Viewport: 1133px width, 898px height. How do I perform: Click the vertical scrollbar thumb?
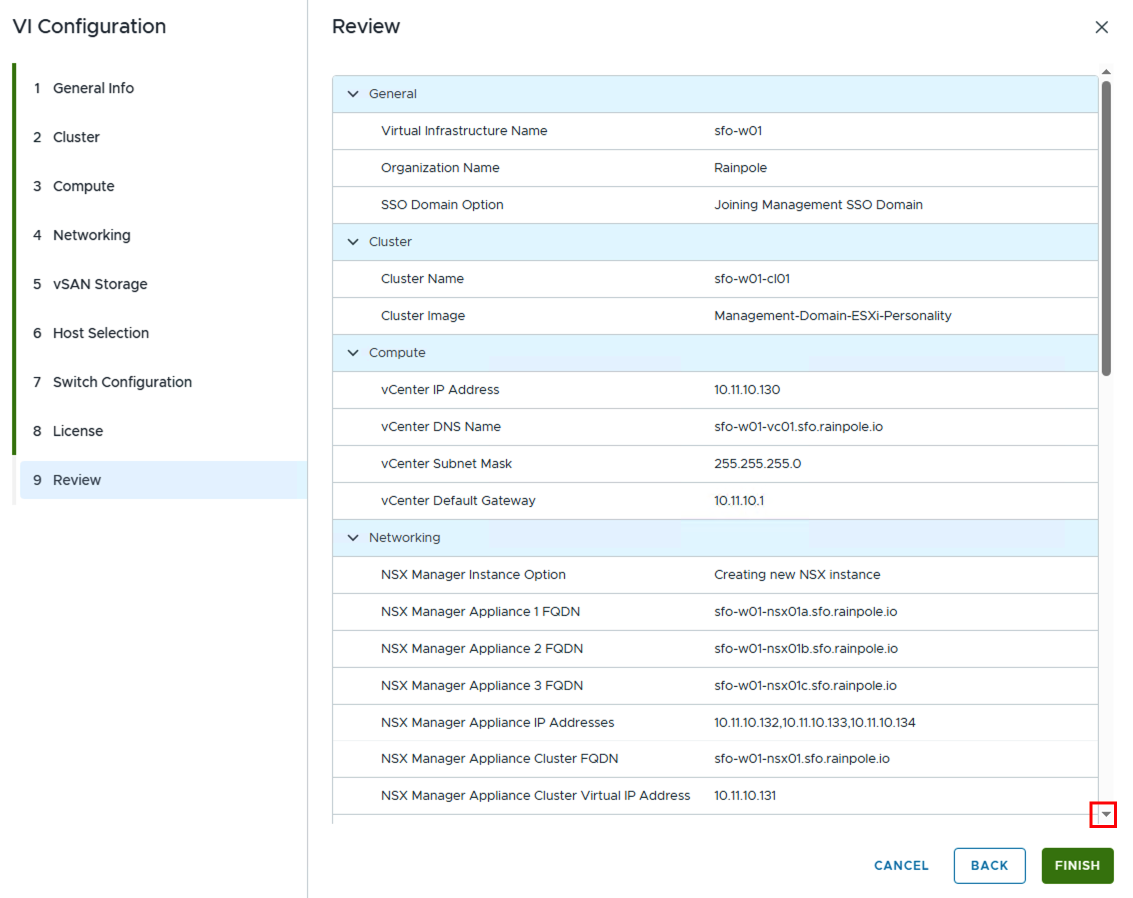point(1105,228)
